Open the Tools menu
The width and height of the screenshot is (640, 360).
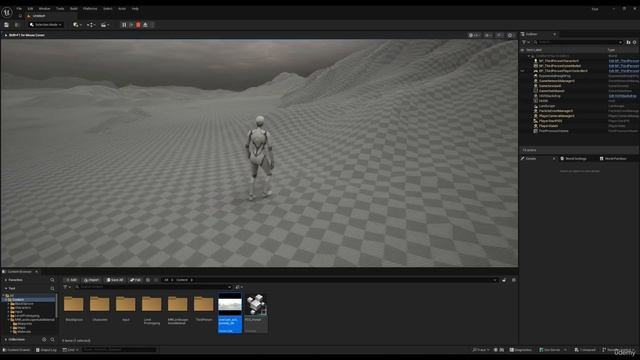pos(60,9)
